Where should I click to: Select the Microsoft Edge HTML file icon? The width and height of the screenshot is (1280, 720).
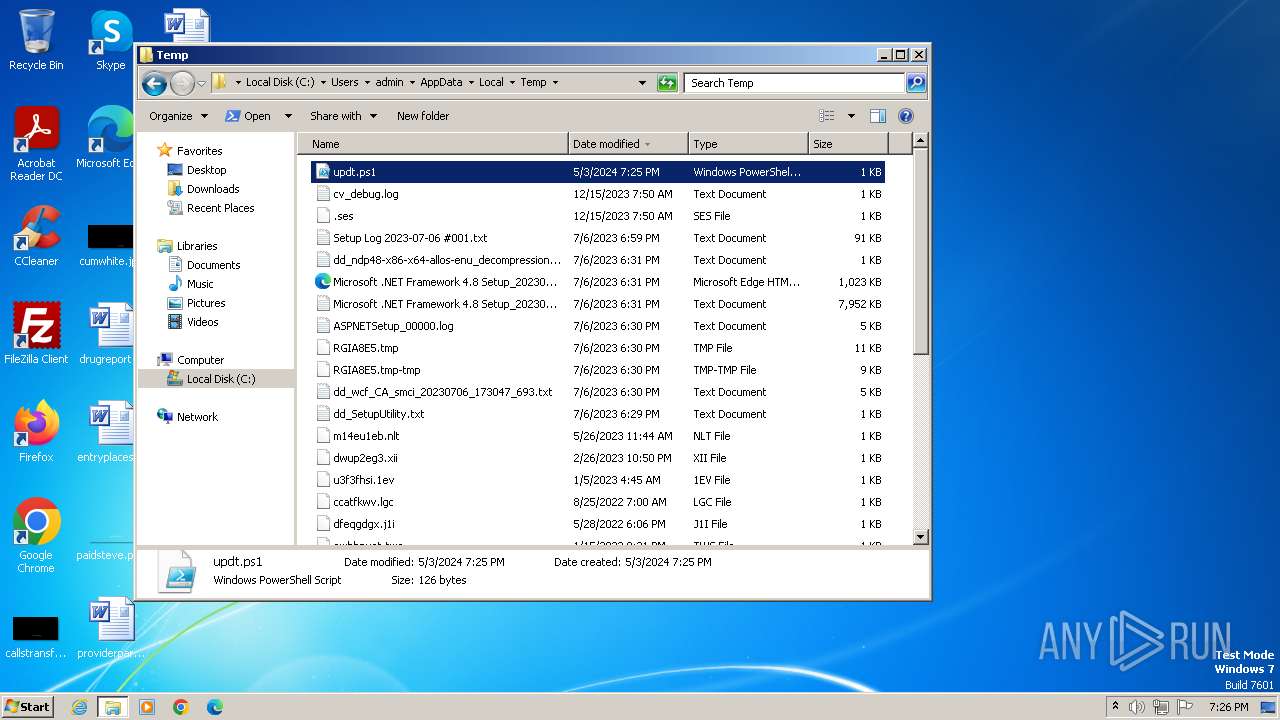(323, 282)
